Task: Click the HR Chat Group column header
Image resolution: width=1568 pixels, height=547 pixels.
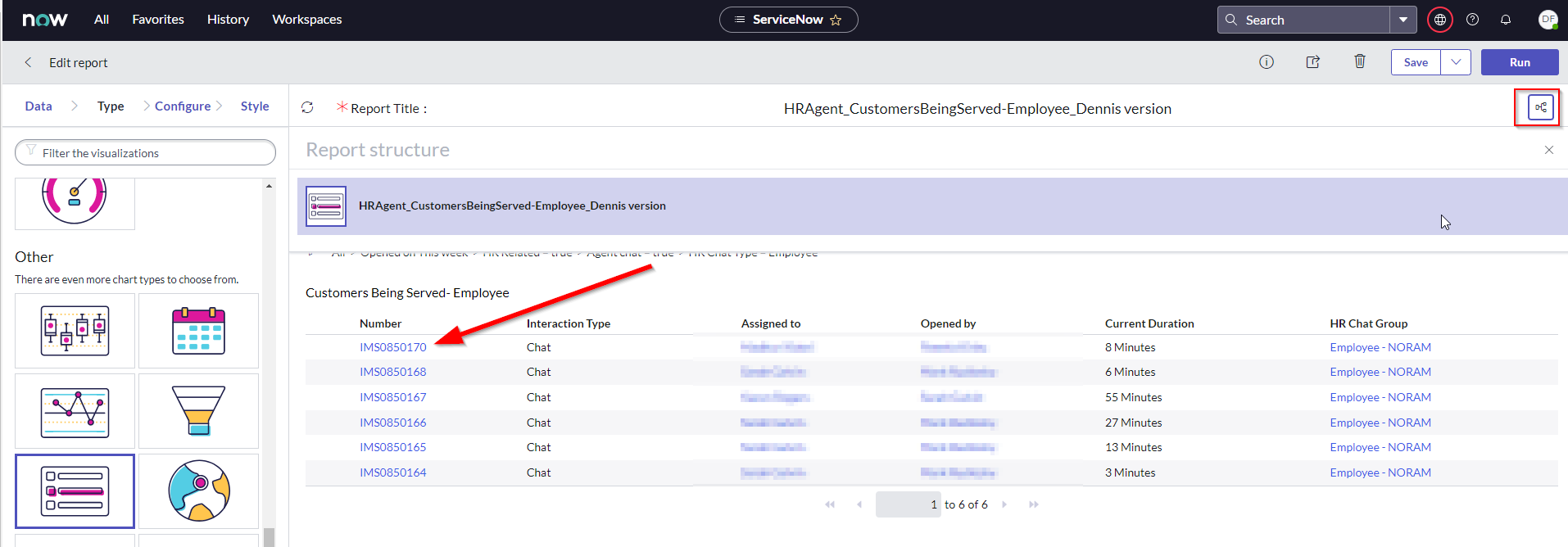Action: [x=1369, y=323]
